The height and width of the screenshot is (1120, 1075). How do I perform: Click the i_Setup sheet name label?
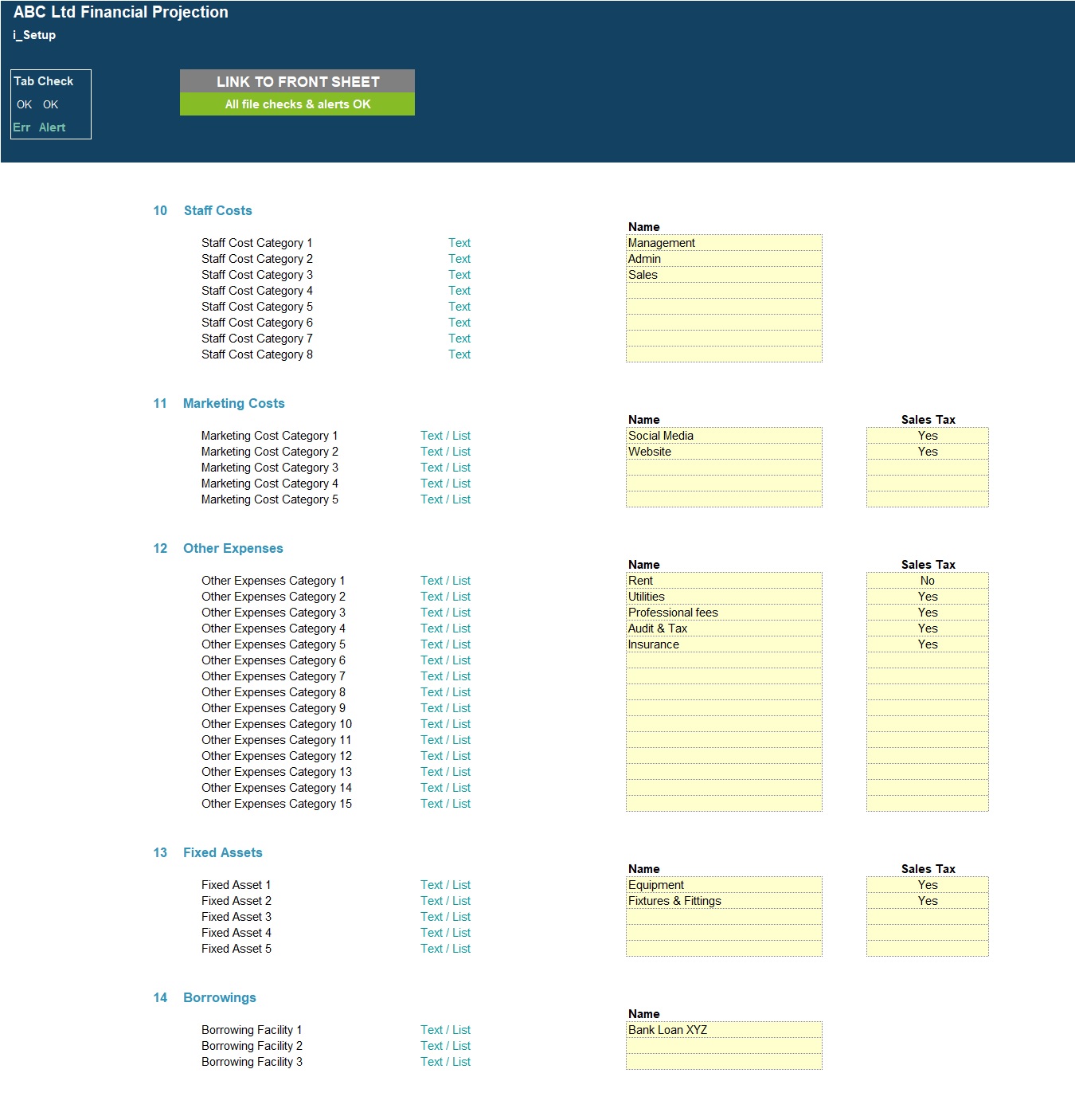[34, 35]
